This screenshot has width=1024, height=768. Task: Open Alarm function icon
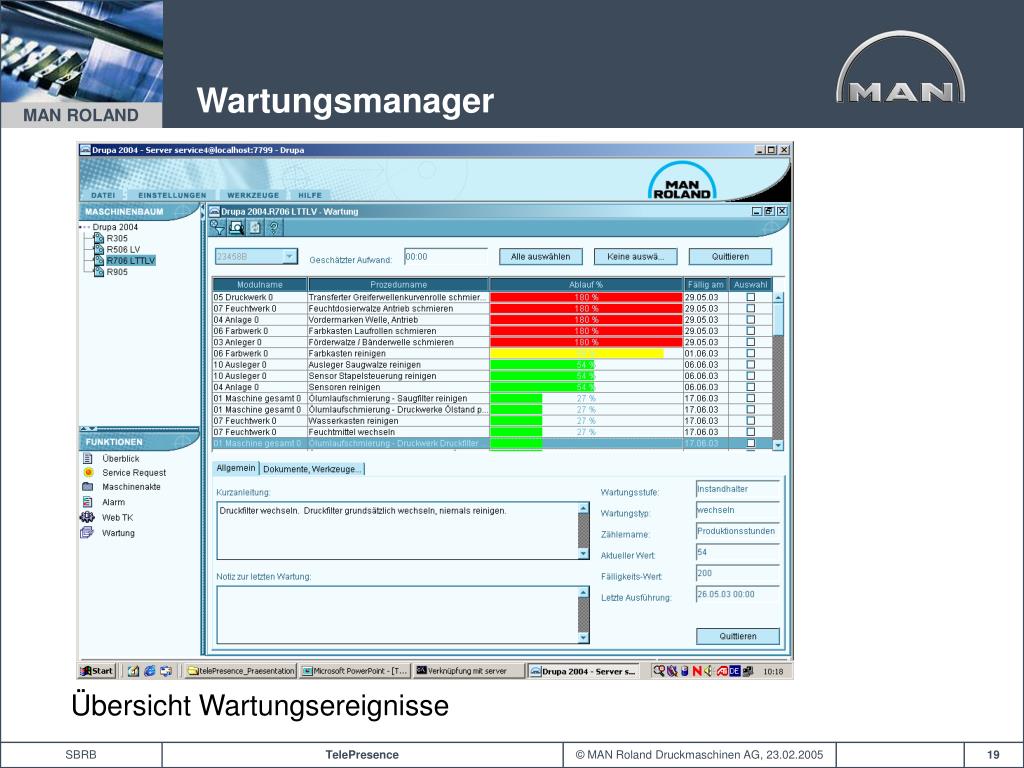click(88, 502)
